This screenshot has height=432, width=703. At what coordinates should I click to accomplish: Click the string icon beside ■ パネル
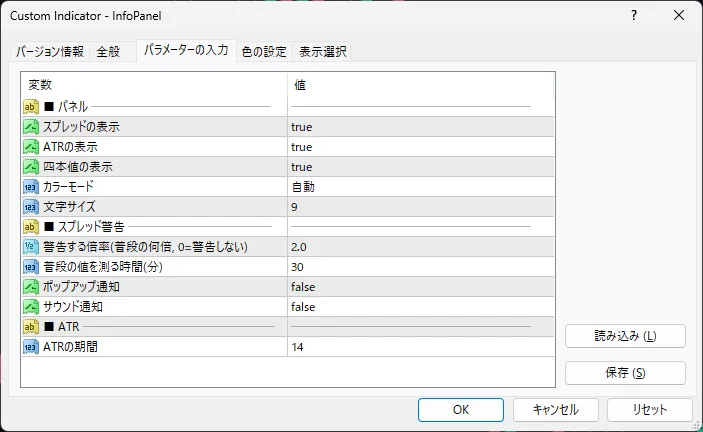[31, 107]
